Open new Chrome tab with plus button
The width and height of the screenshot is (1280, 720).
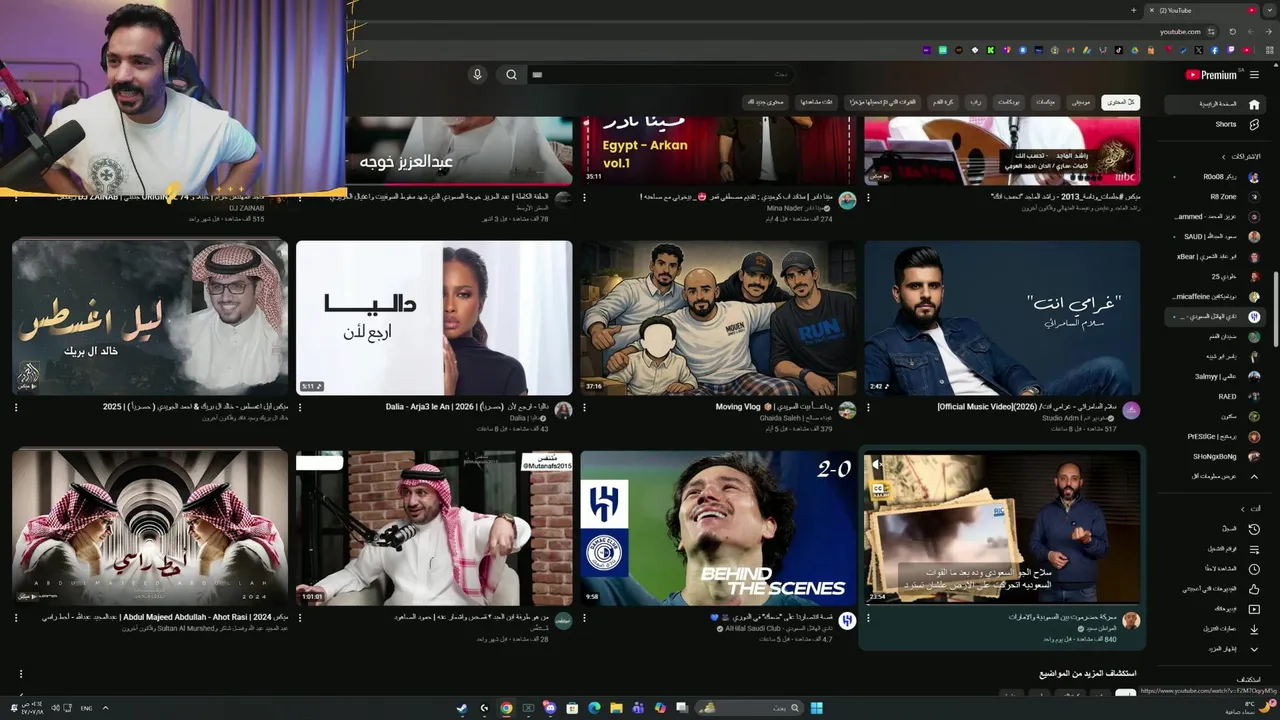tap(1133, 10)
